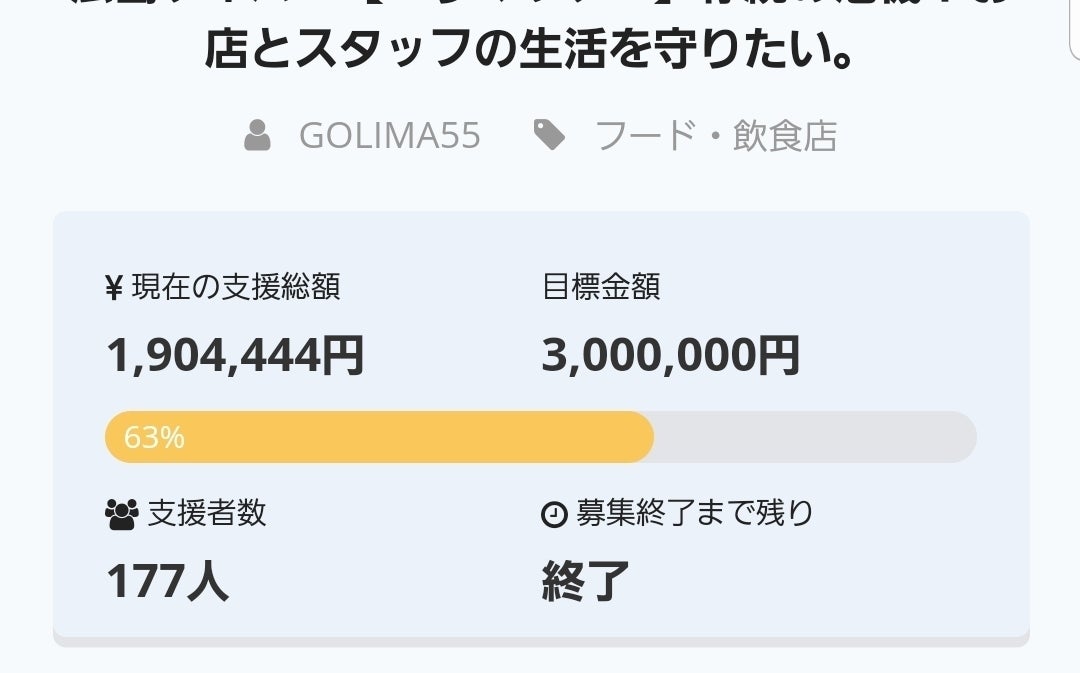Click the 177人 supporter count

point(168,582)
